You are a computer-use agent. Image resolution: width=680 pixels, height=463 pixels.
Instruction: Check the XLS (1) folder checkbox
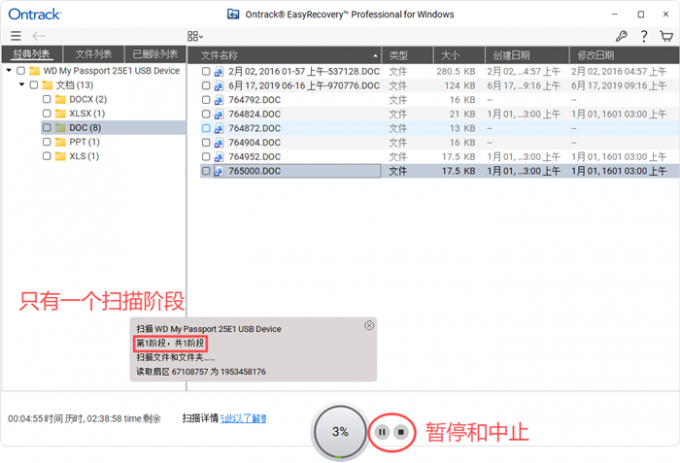pos(47,156)
